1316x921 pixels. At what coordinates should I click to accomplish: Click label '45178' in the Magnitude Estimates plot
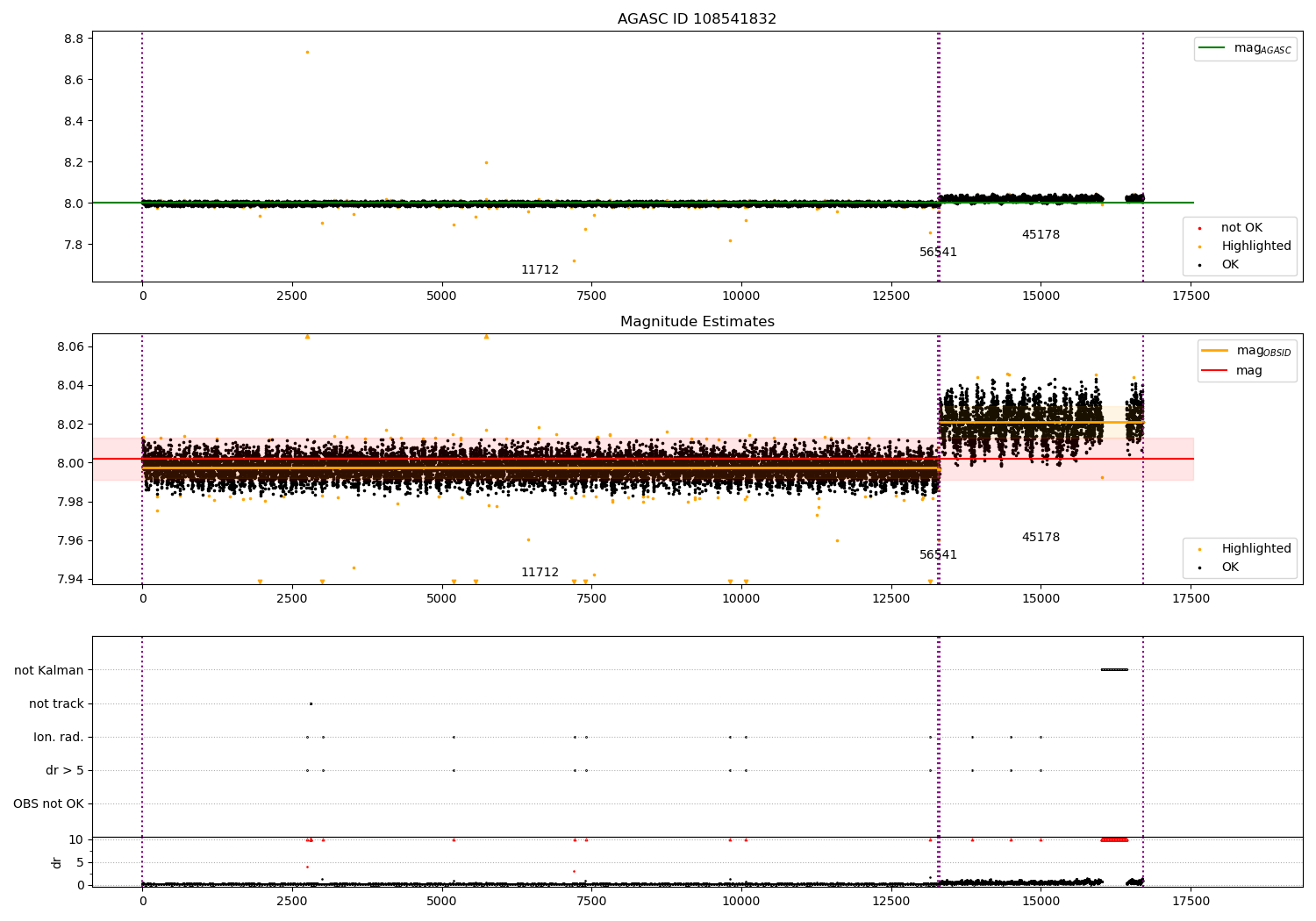click(1041, 538)
